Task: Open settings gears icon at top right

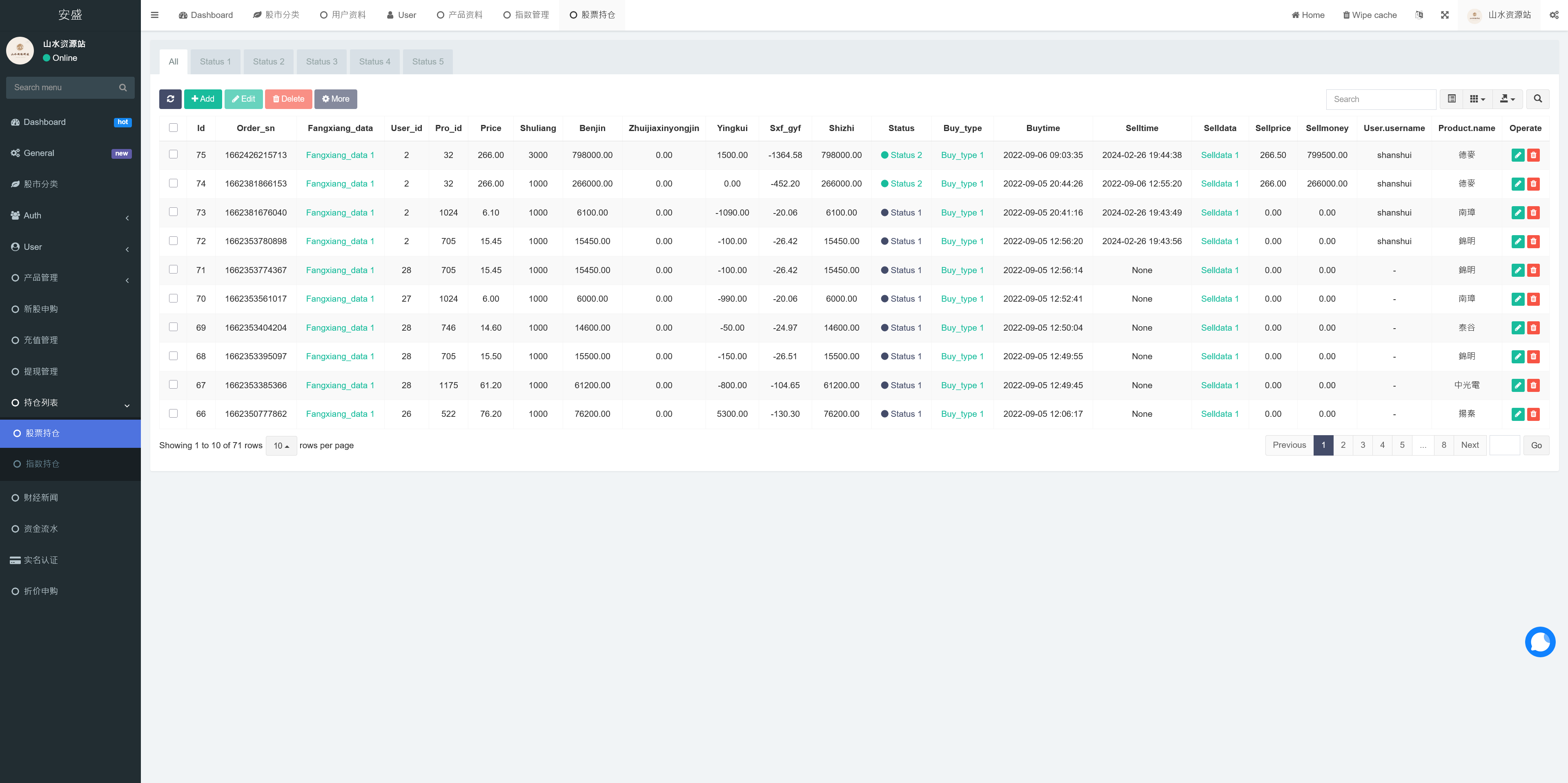Action: [x=1554, y=15]
